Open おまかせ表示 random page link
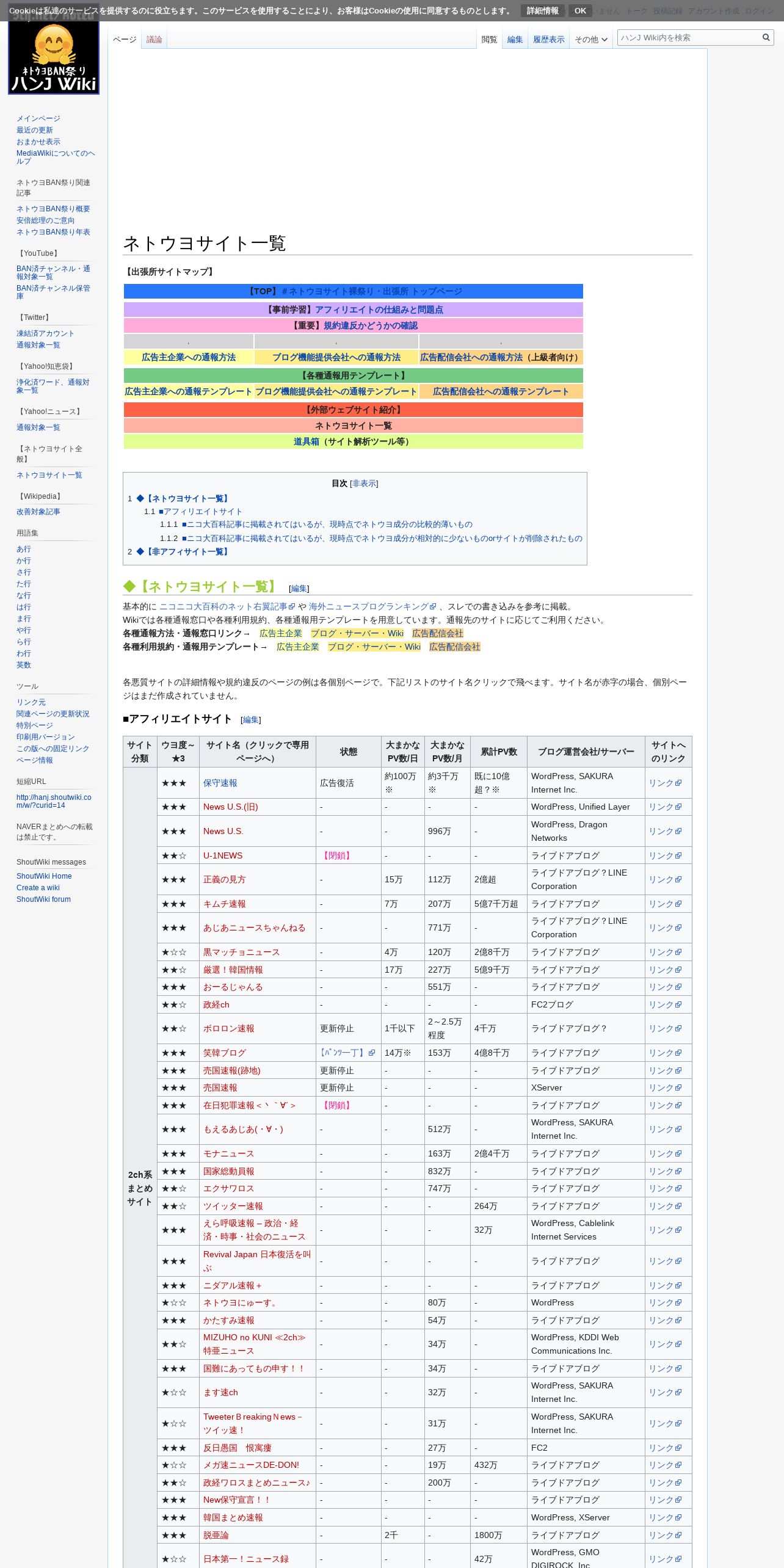784x1568 pixels. pos(38,142)
